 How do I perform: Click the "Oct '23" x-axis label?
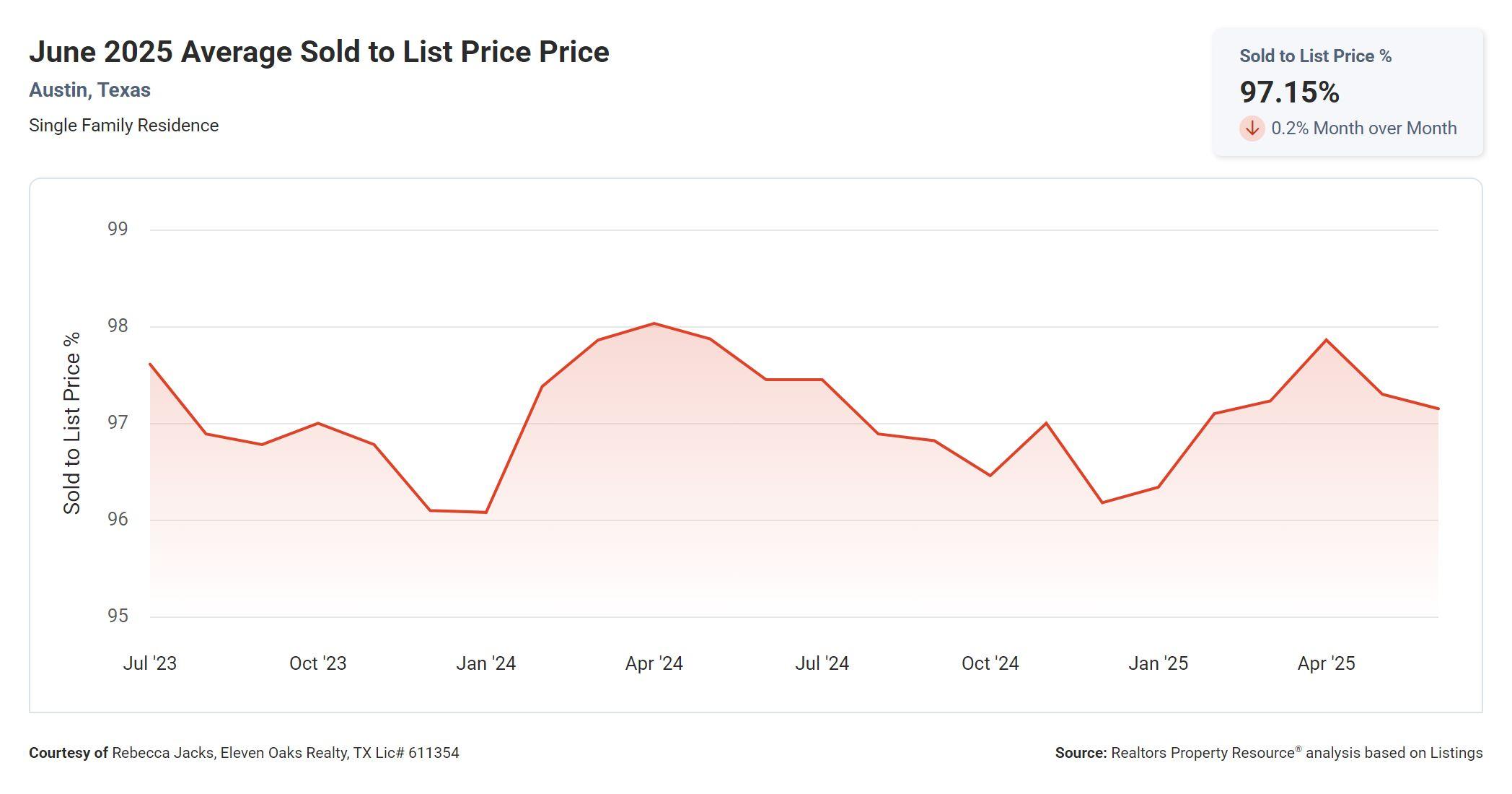pos(317,663)
